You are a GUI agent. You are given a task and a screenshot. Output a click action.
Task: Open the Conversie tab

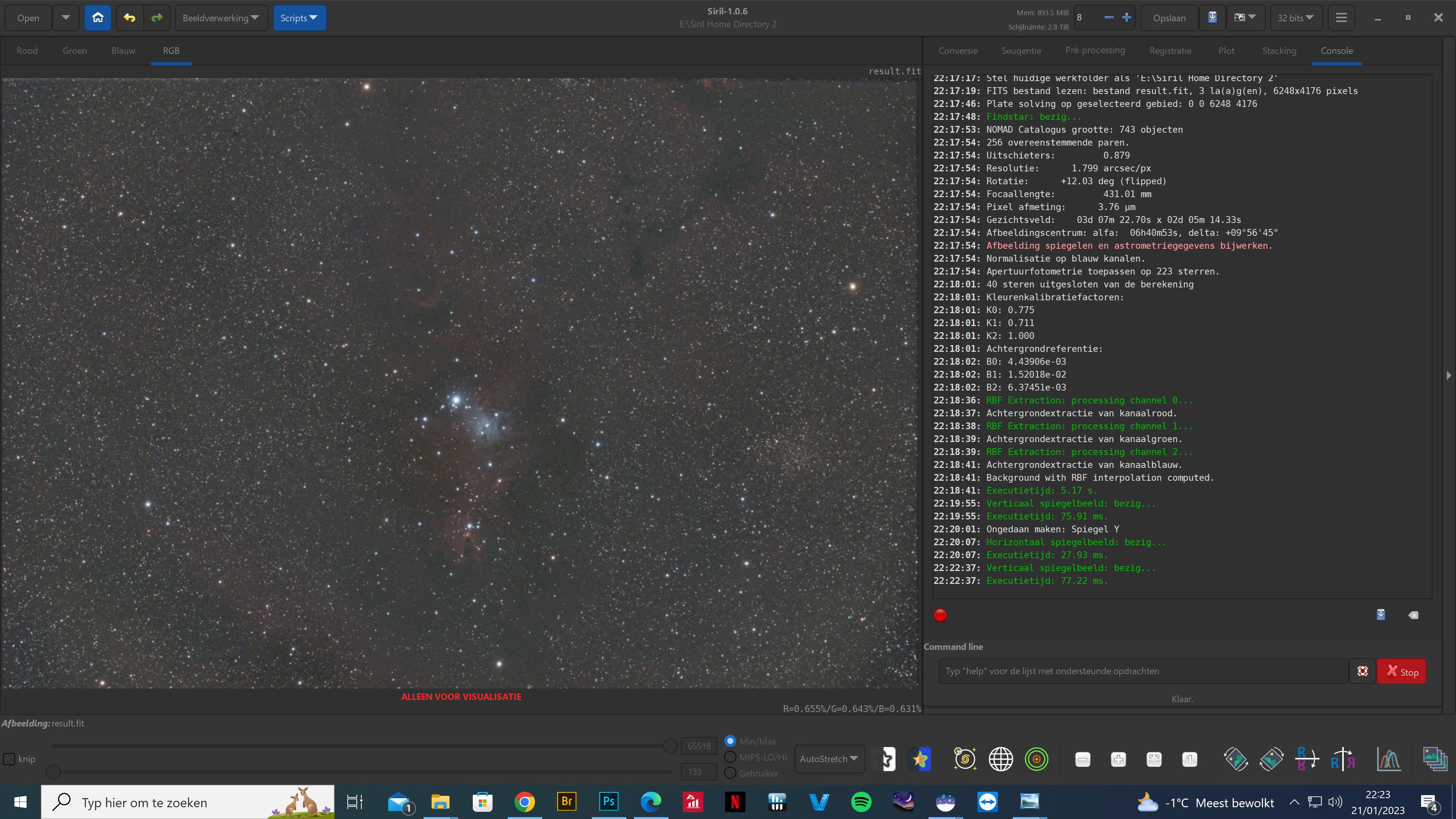click(x=958, y=50)
